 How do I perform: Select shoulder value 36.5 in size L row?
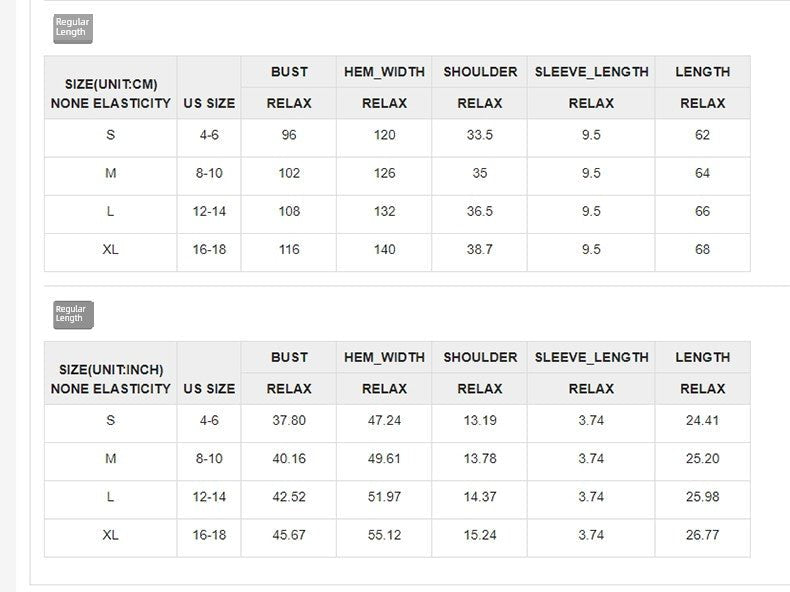479,211
